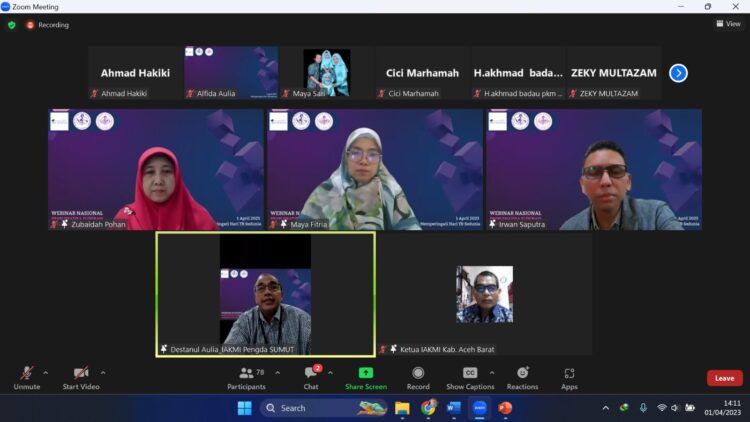Click Share Screen button
Image resolution: width=750 pixels, height=422 pixels.
coord(366,378)
